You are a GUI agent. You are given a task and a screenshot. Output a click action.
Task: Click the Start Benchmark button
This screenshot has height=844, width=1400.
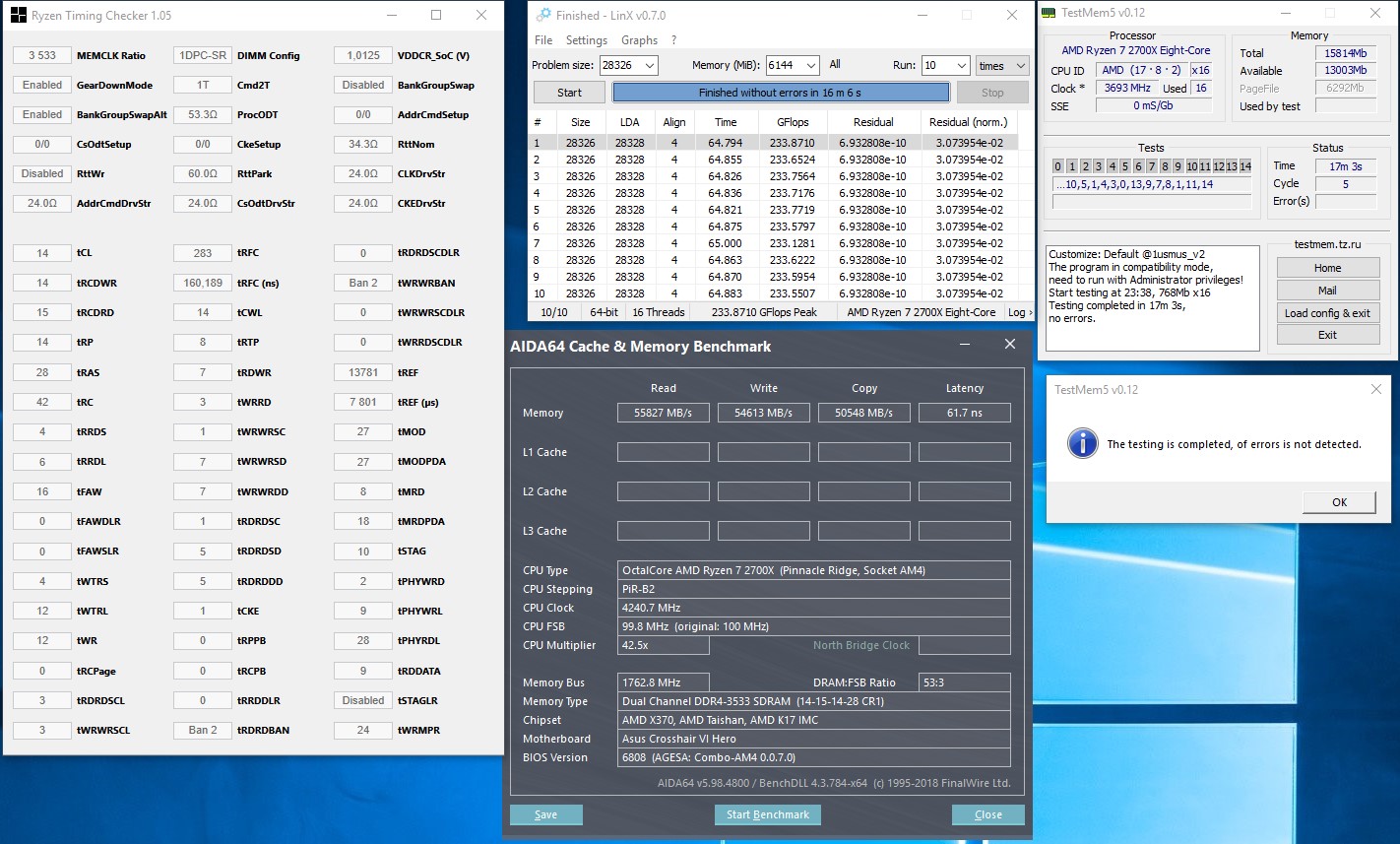click(x=768, y=814)
